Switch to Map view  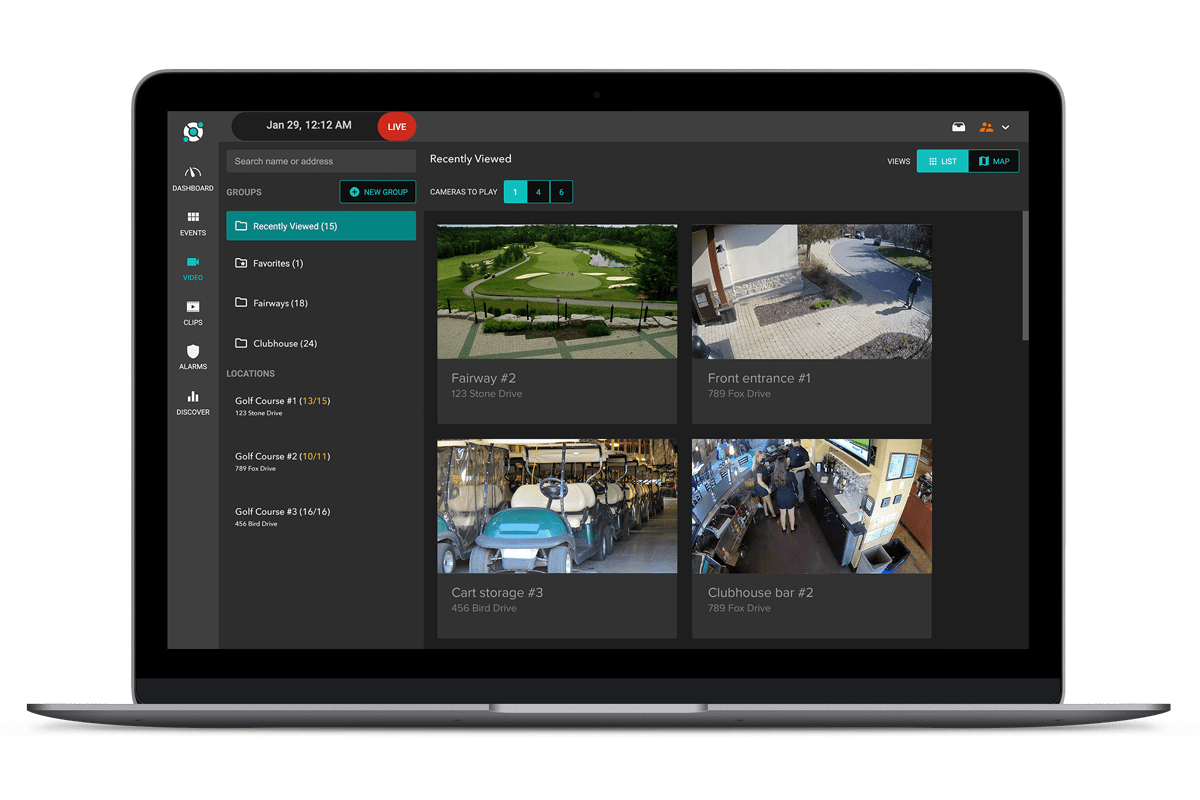(994, 161)
